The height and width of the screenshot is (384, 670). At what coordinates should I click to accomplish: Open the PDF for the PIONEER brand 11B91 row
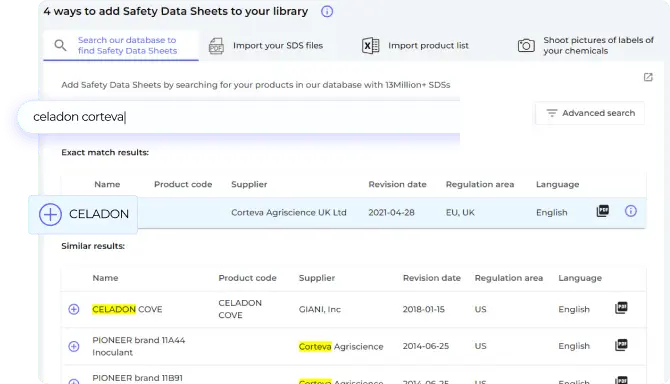click(621, 380)
